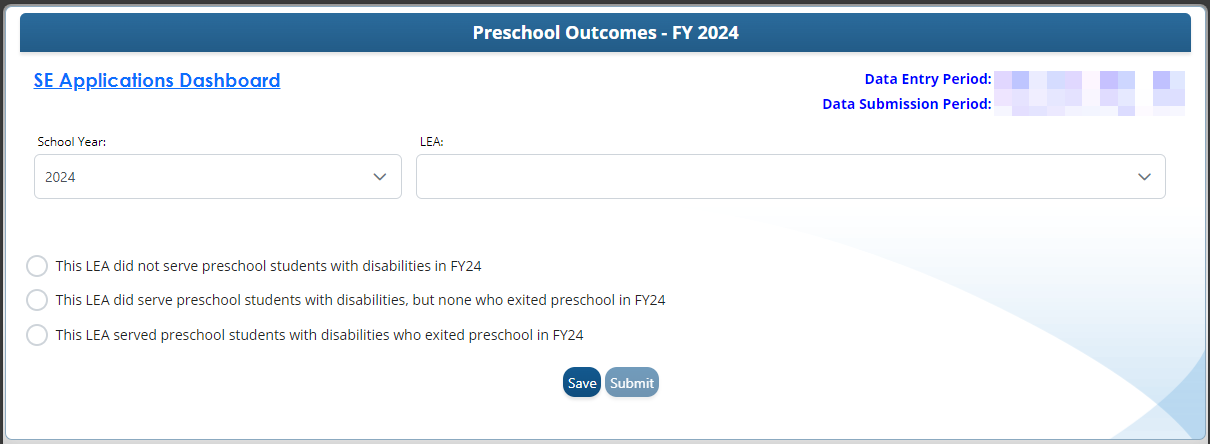Screen dimensions: 1210x444
Task: Click the 'School Year:' field label
Action: 72,142
